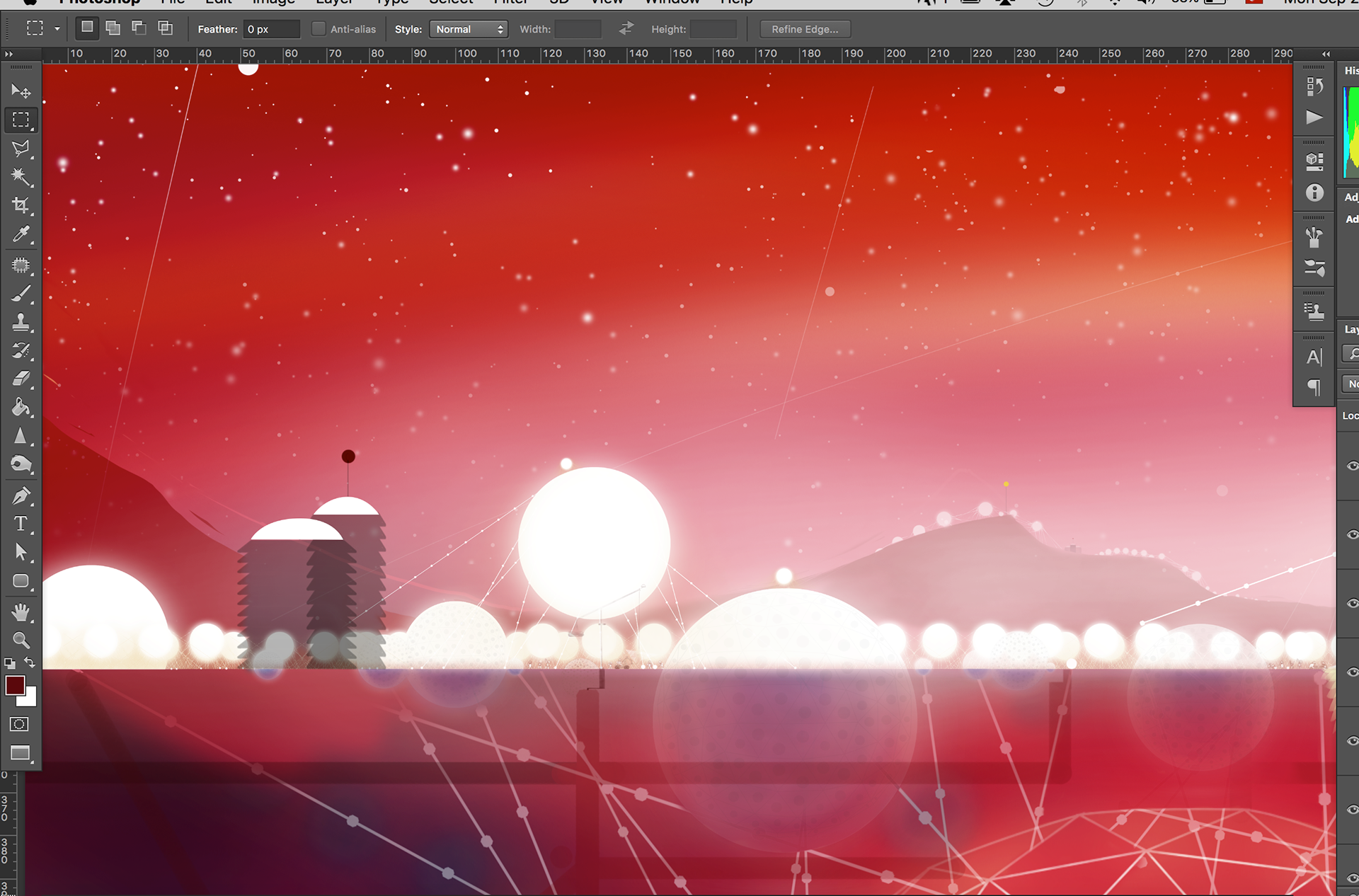Enable the Anti-alias checkbox
This screenshot has height=896, width=1359.
pyautogui.click(x=319, y=29)
